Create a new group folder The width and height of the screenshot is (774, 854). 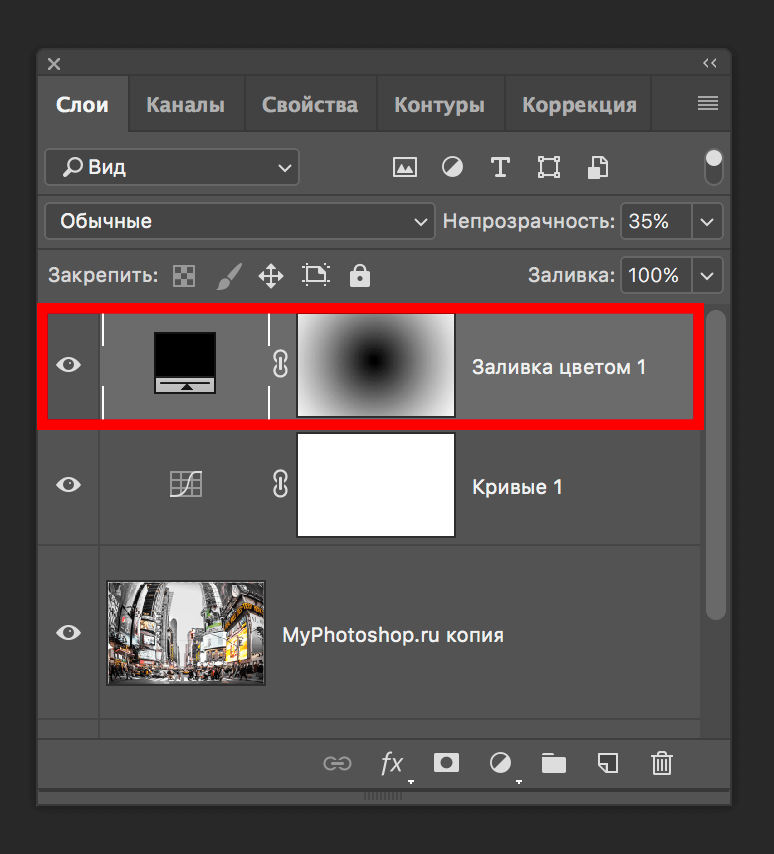(553, 764)
